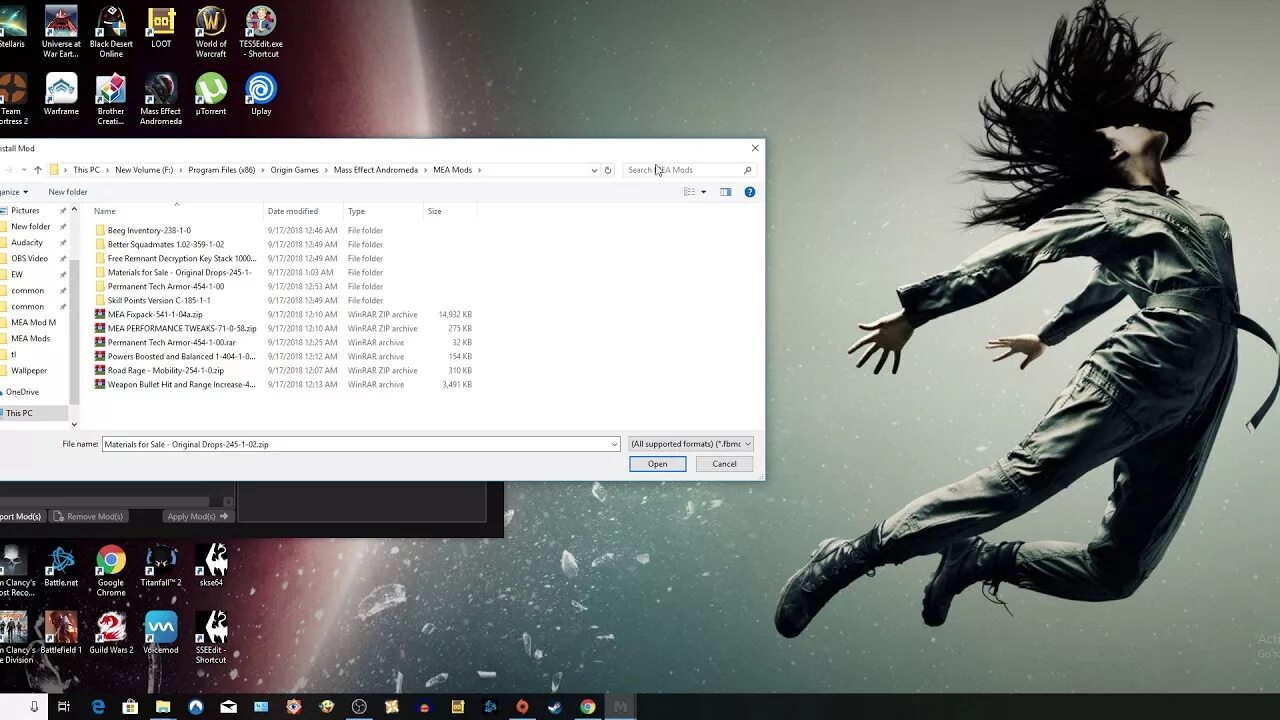
Task: Launch the Warframe desktop icon
Action: [x=61, y=94]
